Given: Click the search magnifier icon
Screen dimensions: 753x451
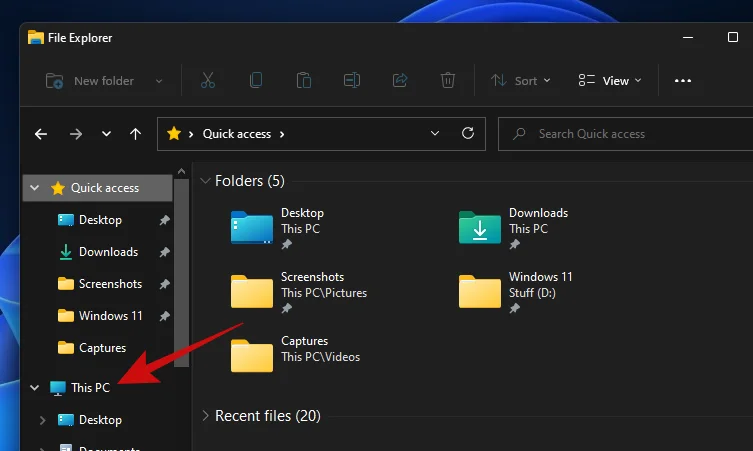Looking at the screenshot, I should [519, 134].
